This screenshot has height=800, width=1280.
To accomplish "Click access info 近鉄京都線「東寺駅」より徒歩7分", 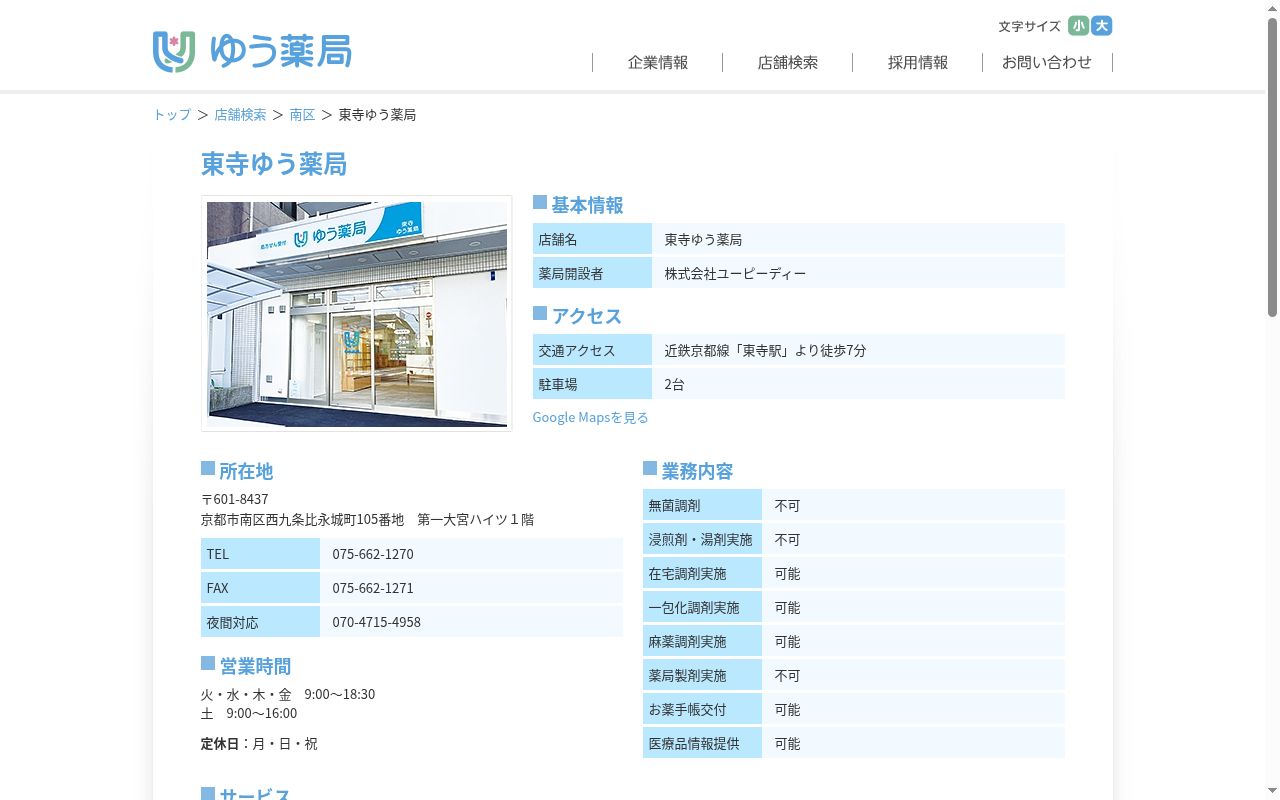I will [765, 351].
